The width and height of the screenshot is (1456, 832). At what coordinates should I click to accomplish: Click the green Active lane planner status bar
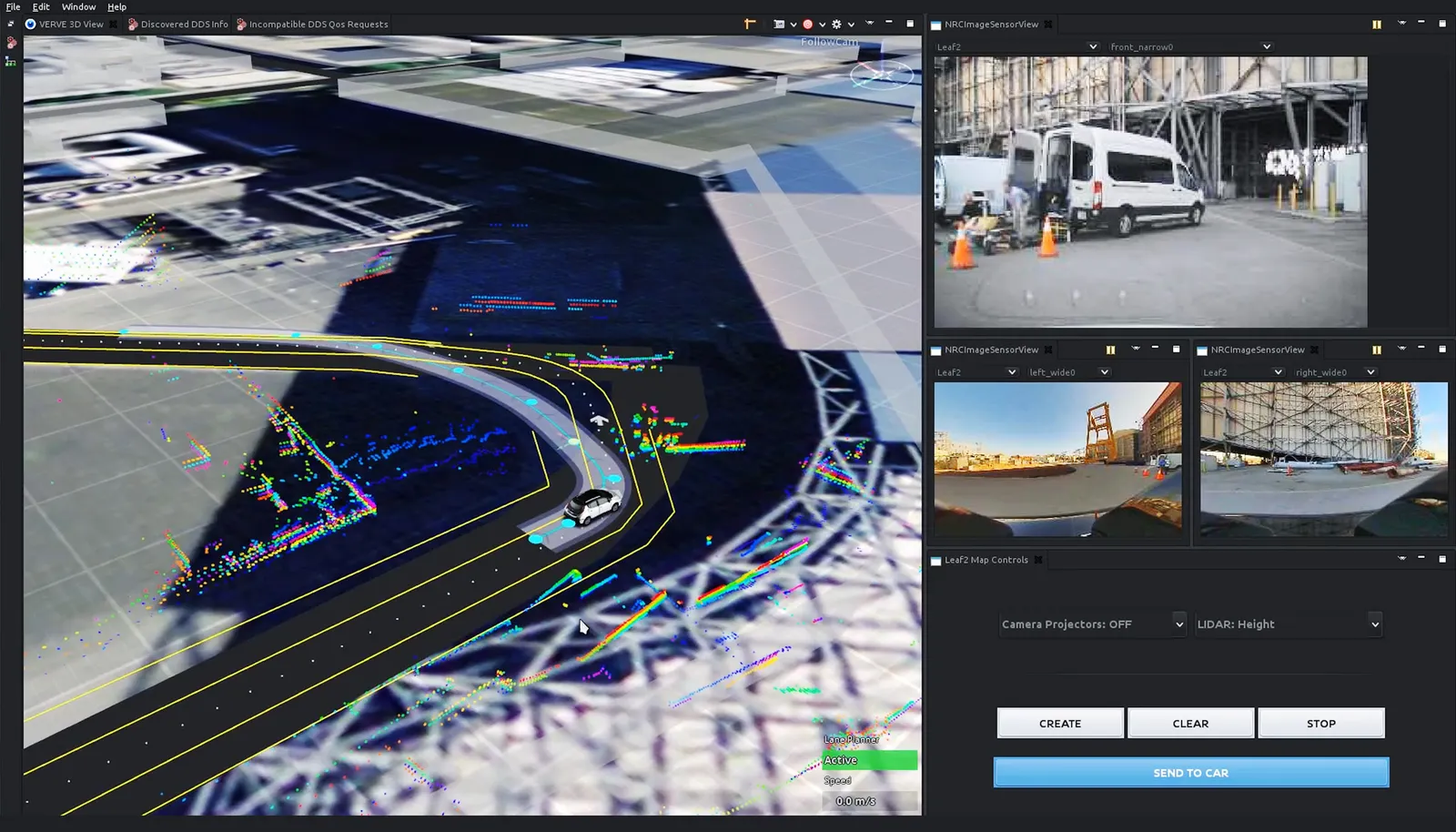tap(869, 760)
